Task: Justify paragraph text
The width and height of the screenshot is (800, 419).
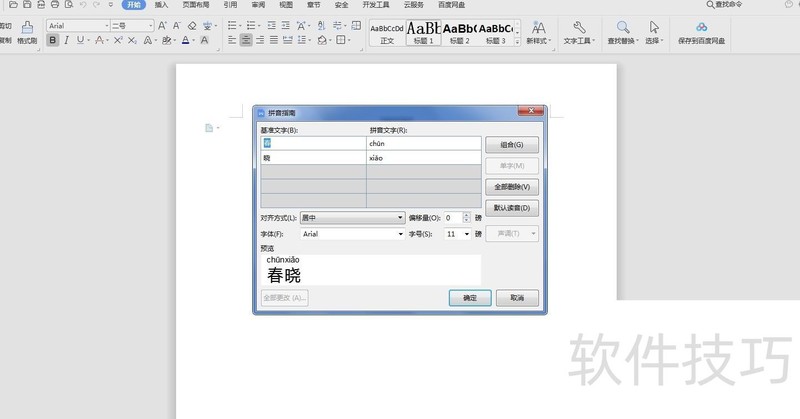Action: (x=274, y=40)
